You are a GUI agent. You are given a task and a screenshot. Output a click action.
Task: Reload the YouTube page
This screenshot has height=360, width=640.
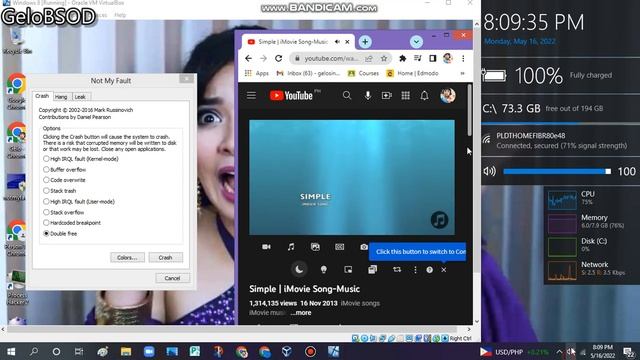(278, 58)
